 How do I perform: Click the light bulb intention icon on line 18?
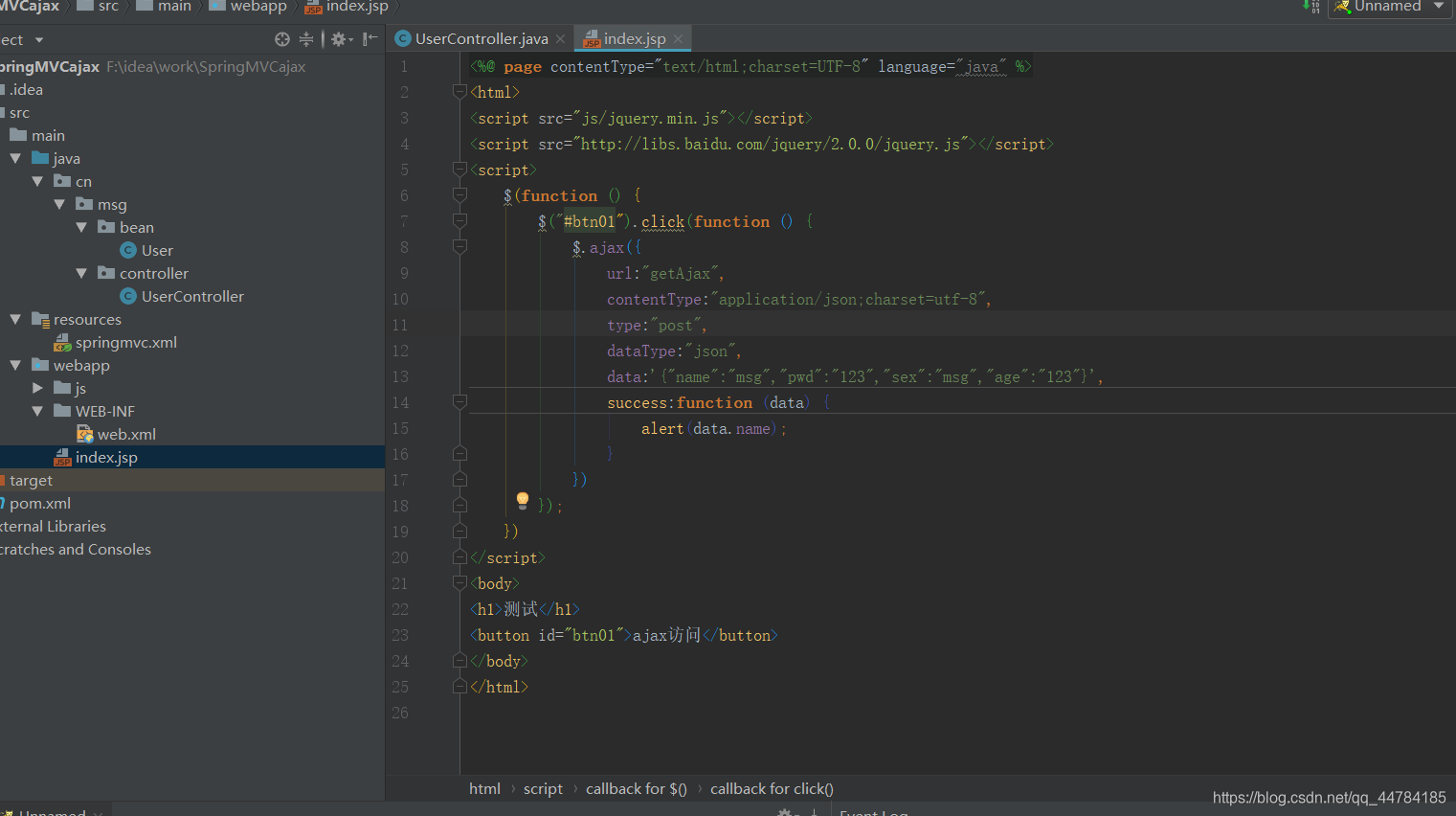coord(523,500)
